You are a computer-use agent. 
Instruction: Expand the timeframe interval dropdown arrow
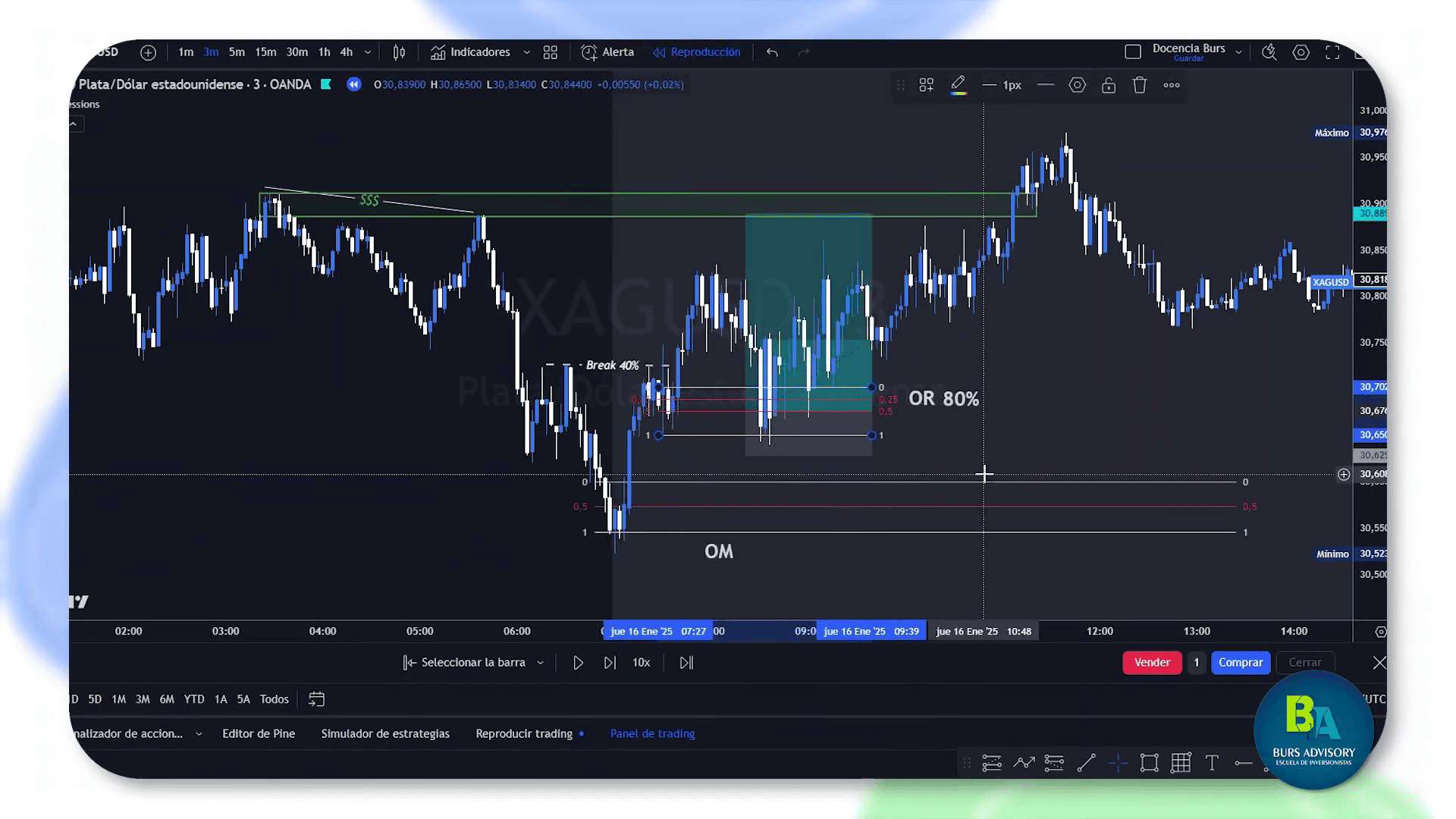(x=368, y=52)
